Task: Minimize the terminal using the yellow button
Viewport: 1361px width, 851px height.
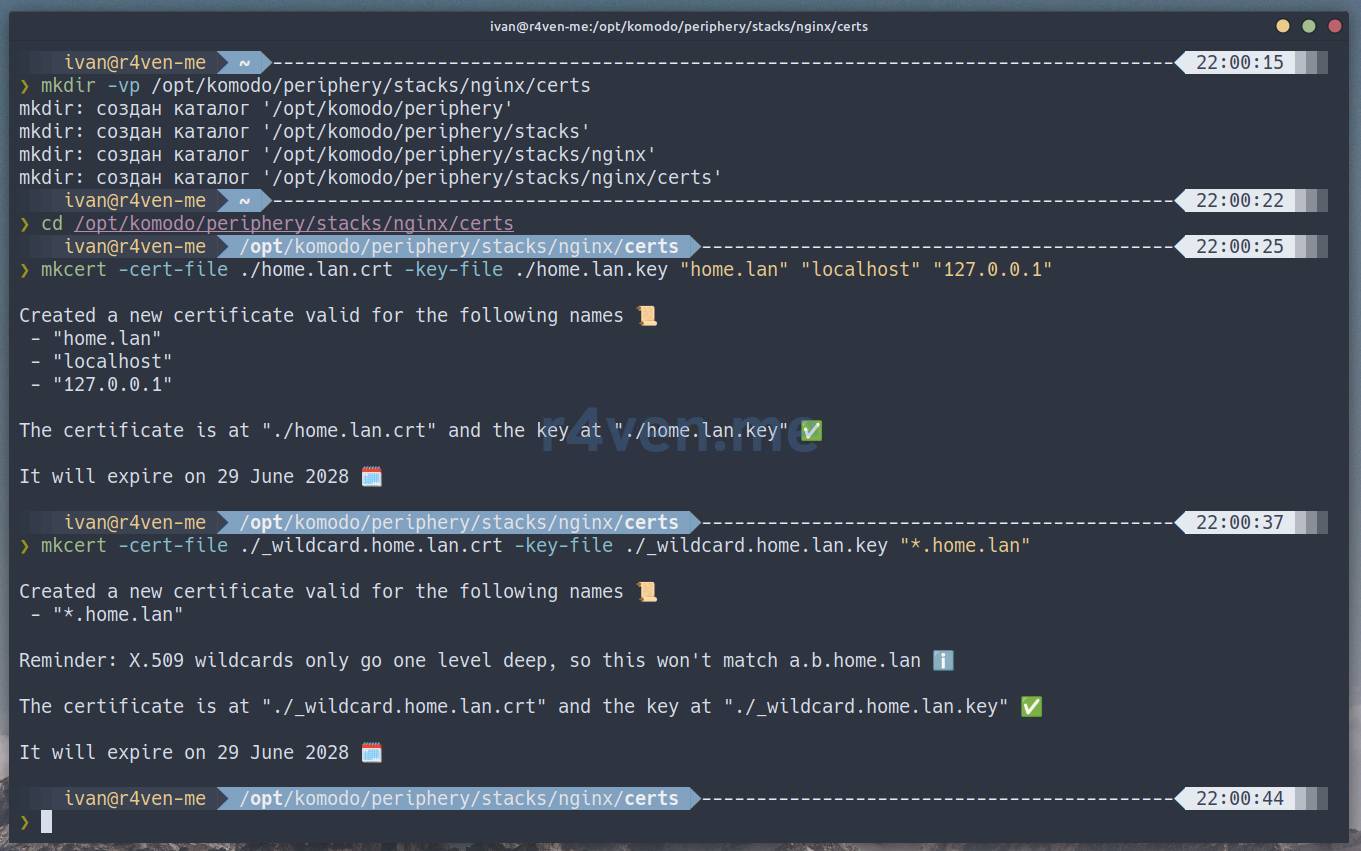Action: [x=1283, y=26]
